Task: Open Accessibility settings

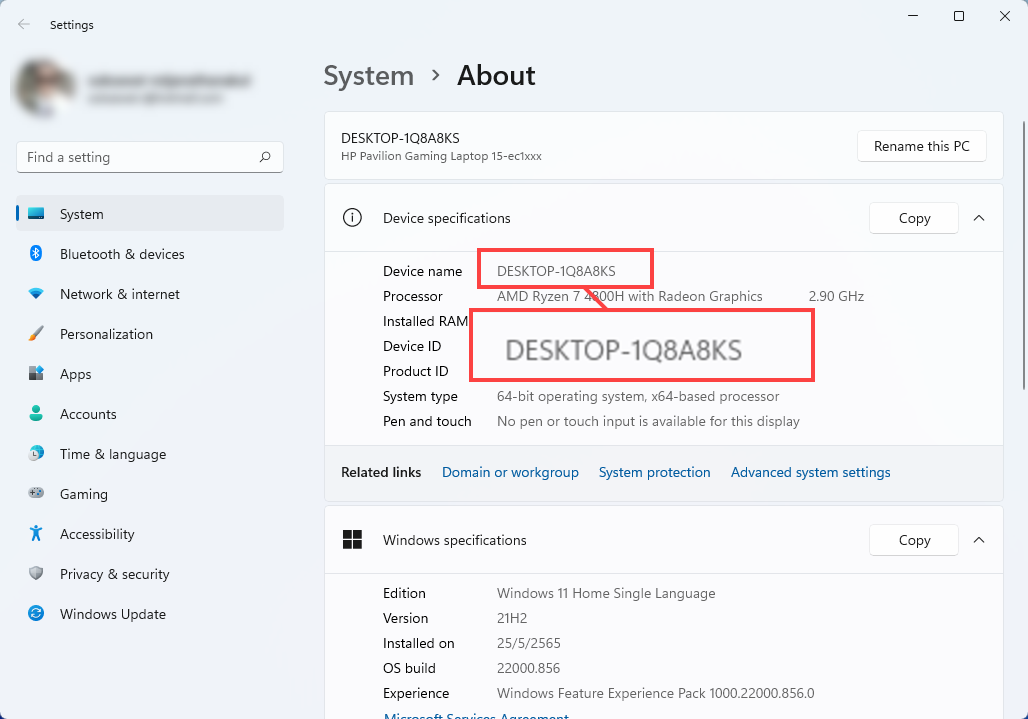Action: 150,534
